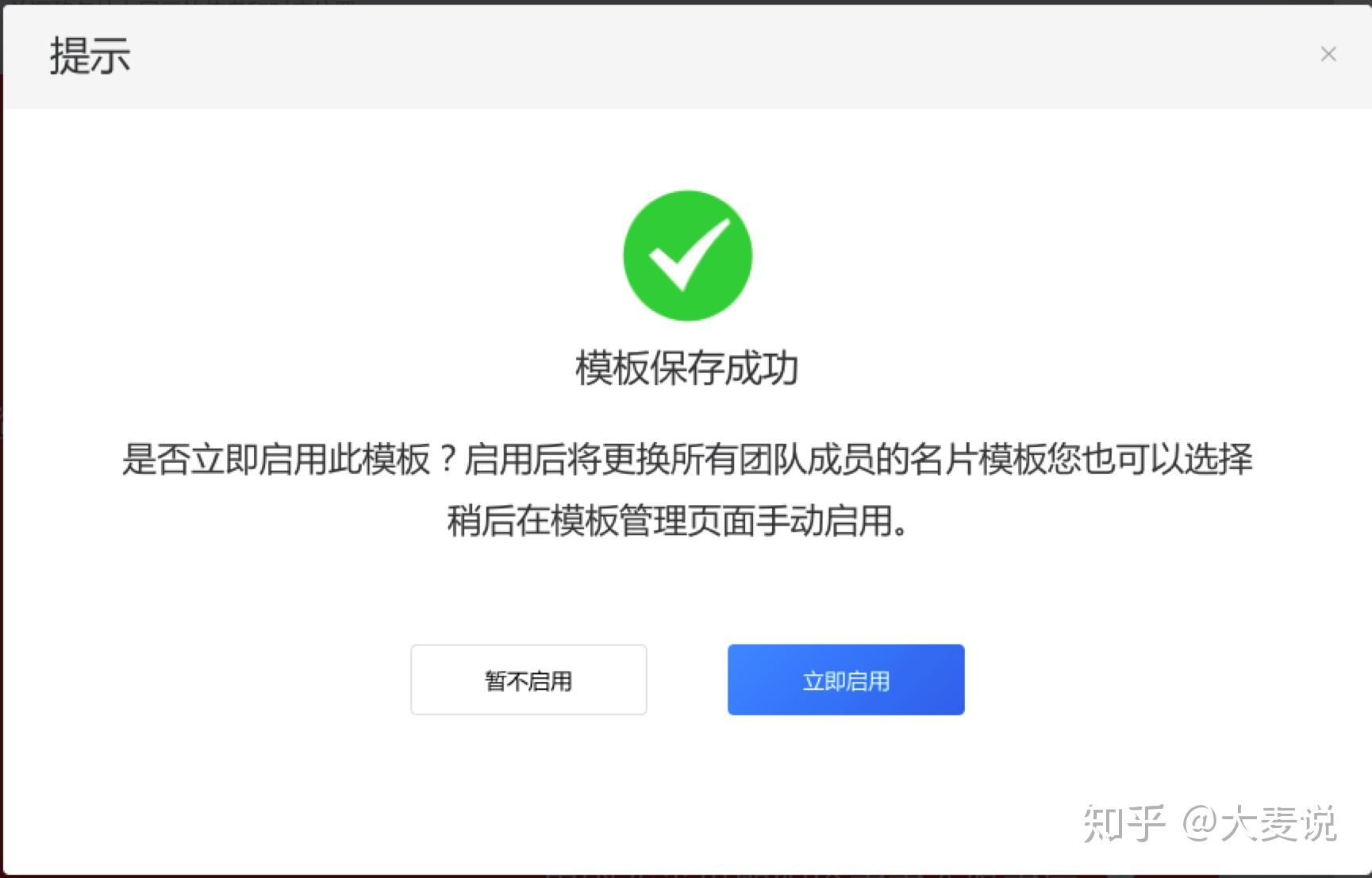Image resolution: width=1372 pixels, height=878 pixels.
Task: Click empty area of gray dialog header
Action: pos(714,56)
